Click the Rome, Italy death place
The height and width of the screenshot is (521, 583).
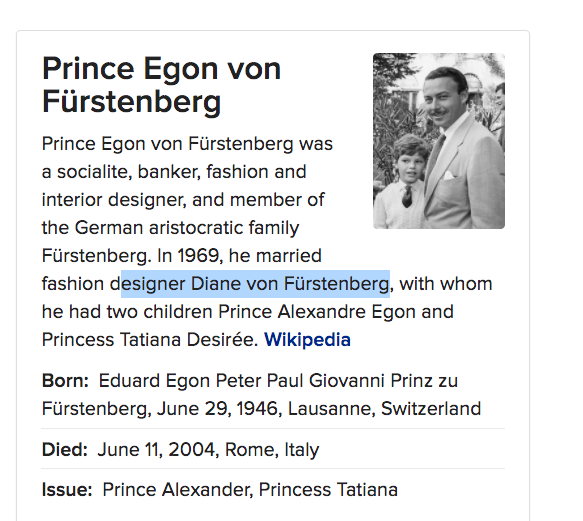(272, 450)
